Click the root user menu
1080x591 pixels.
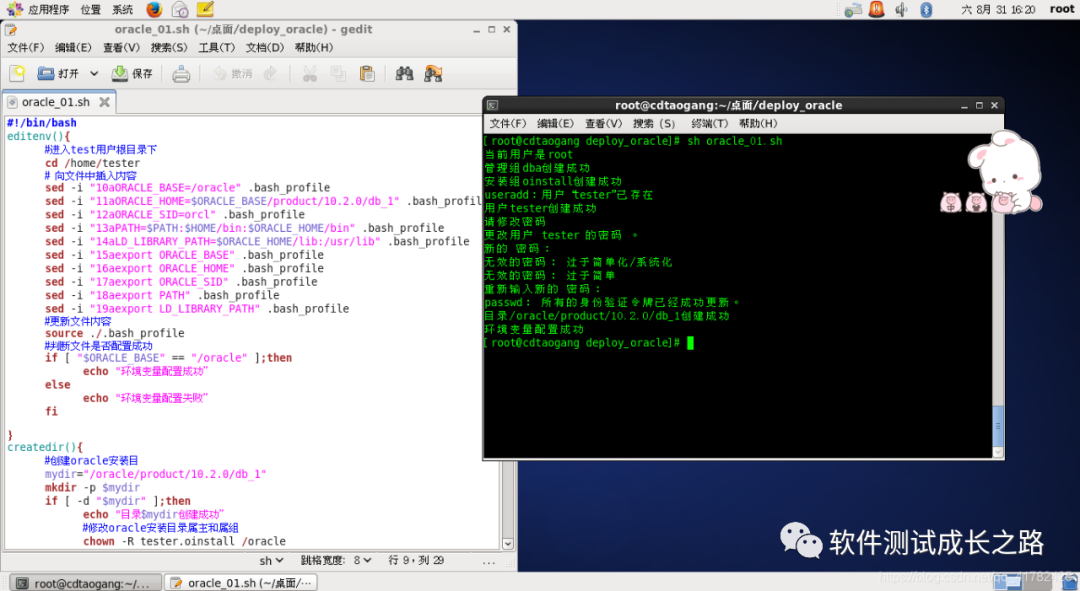pos(1061,9)
